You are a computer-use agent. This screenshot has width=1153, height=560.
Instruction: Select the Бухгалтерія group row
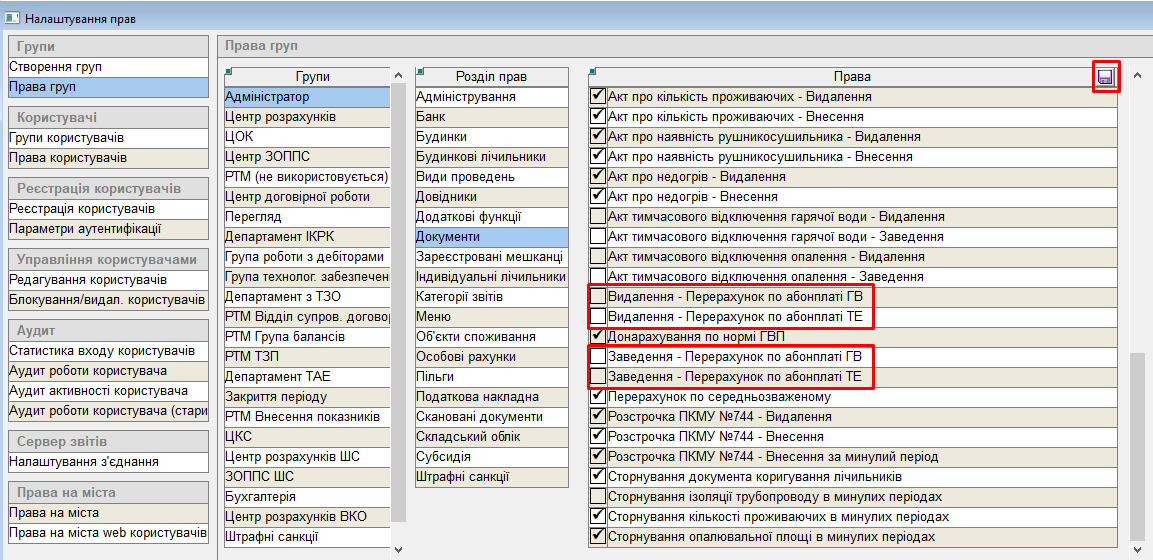point(261,497)
